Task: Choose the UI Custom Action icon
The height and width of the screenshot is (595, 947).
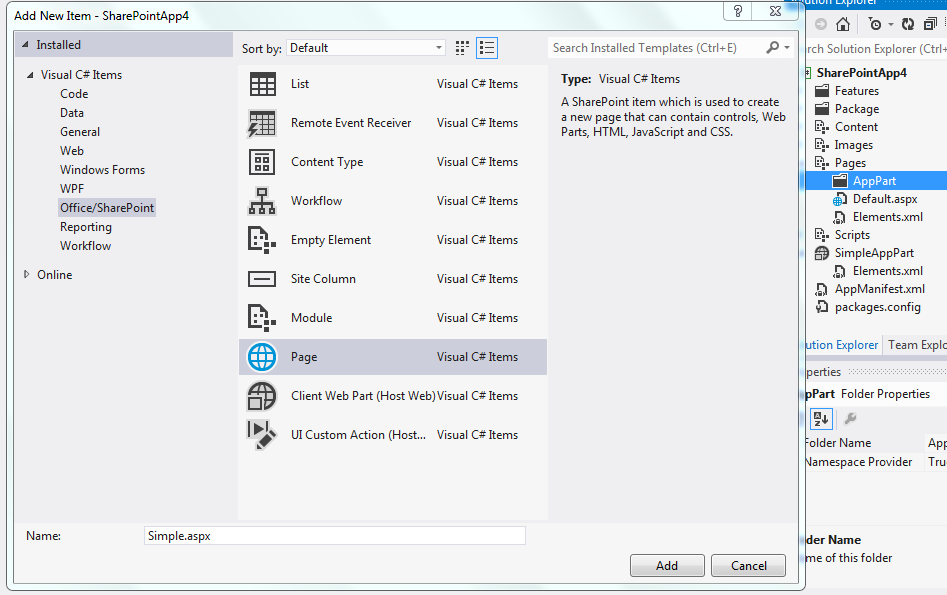Action: tap(262, 436)
